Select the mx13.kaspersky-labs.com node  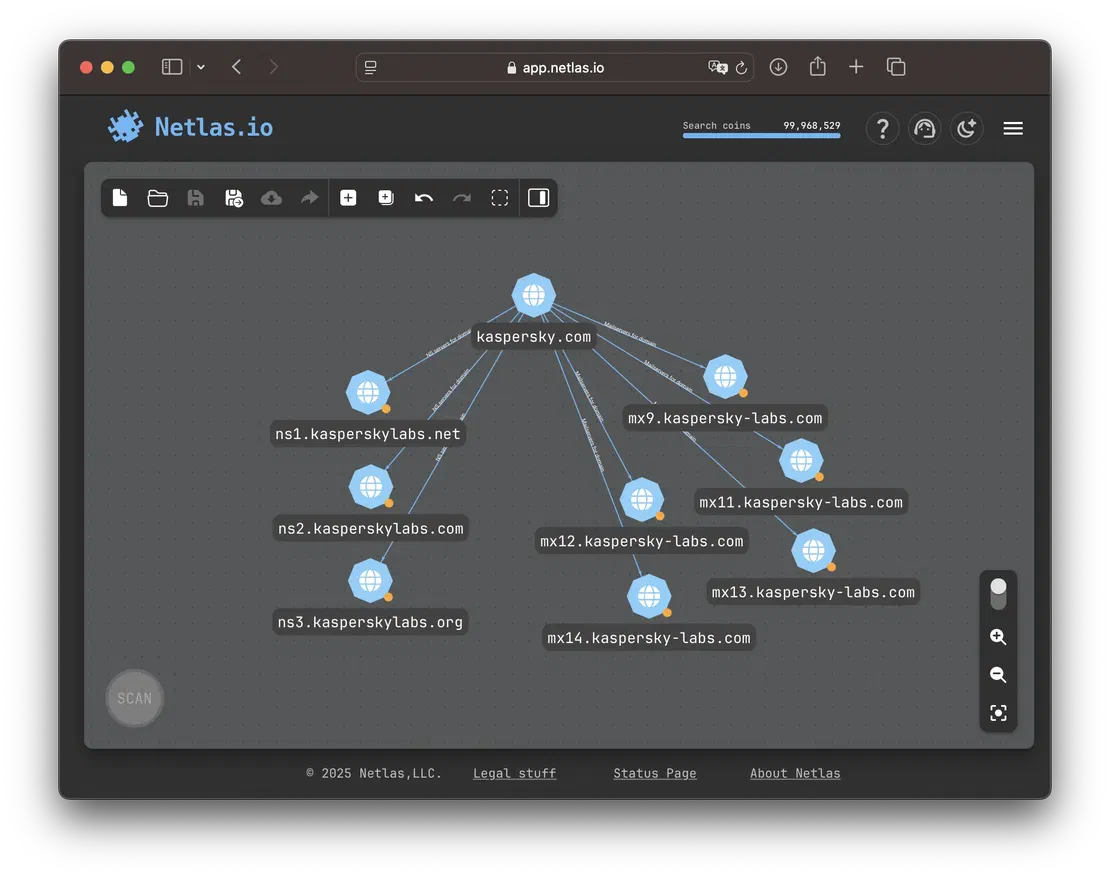coord(813,550)
